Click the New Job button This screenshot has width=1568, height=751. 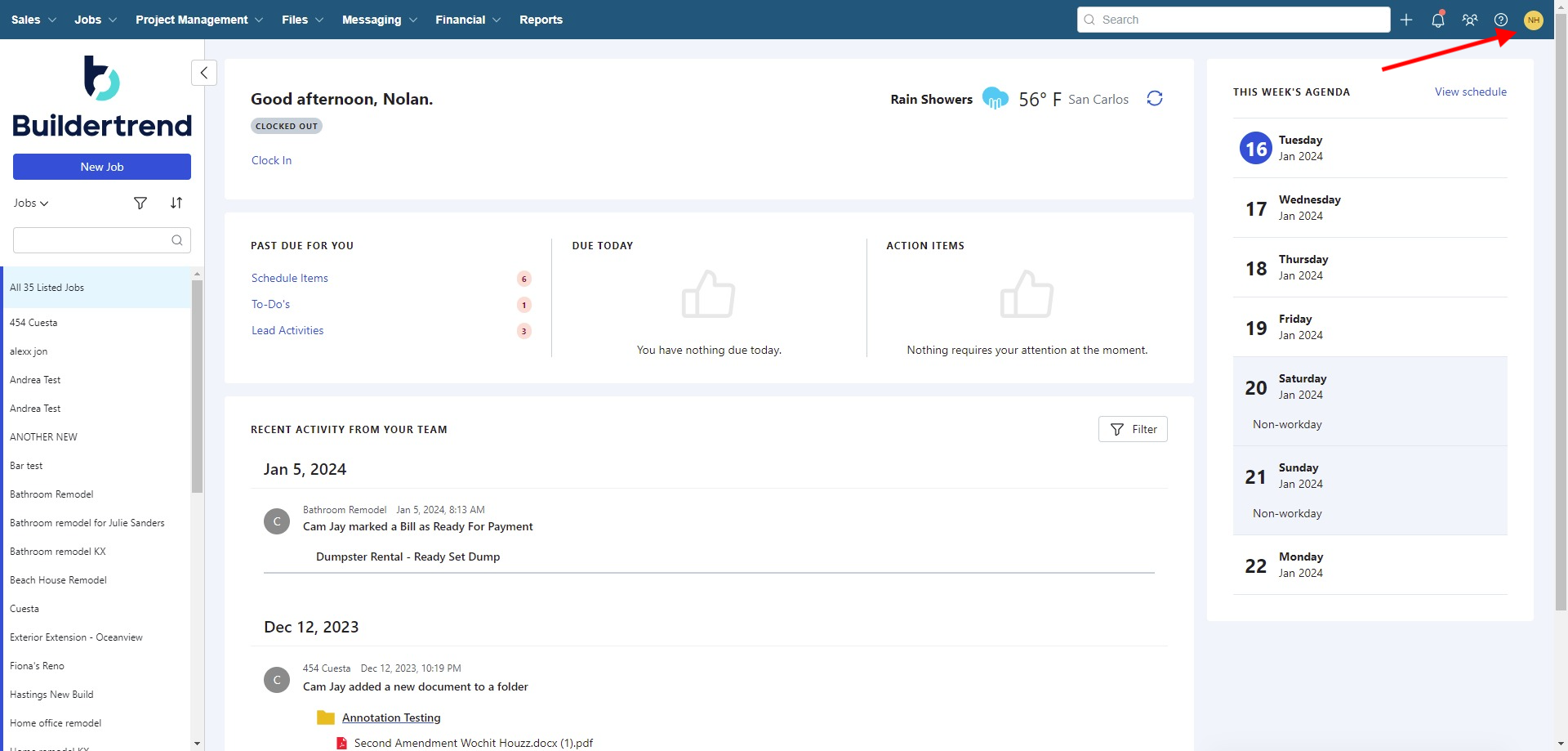pos(102,167)
